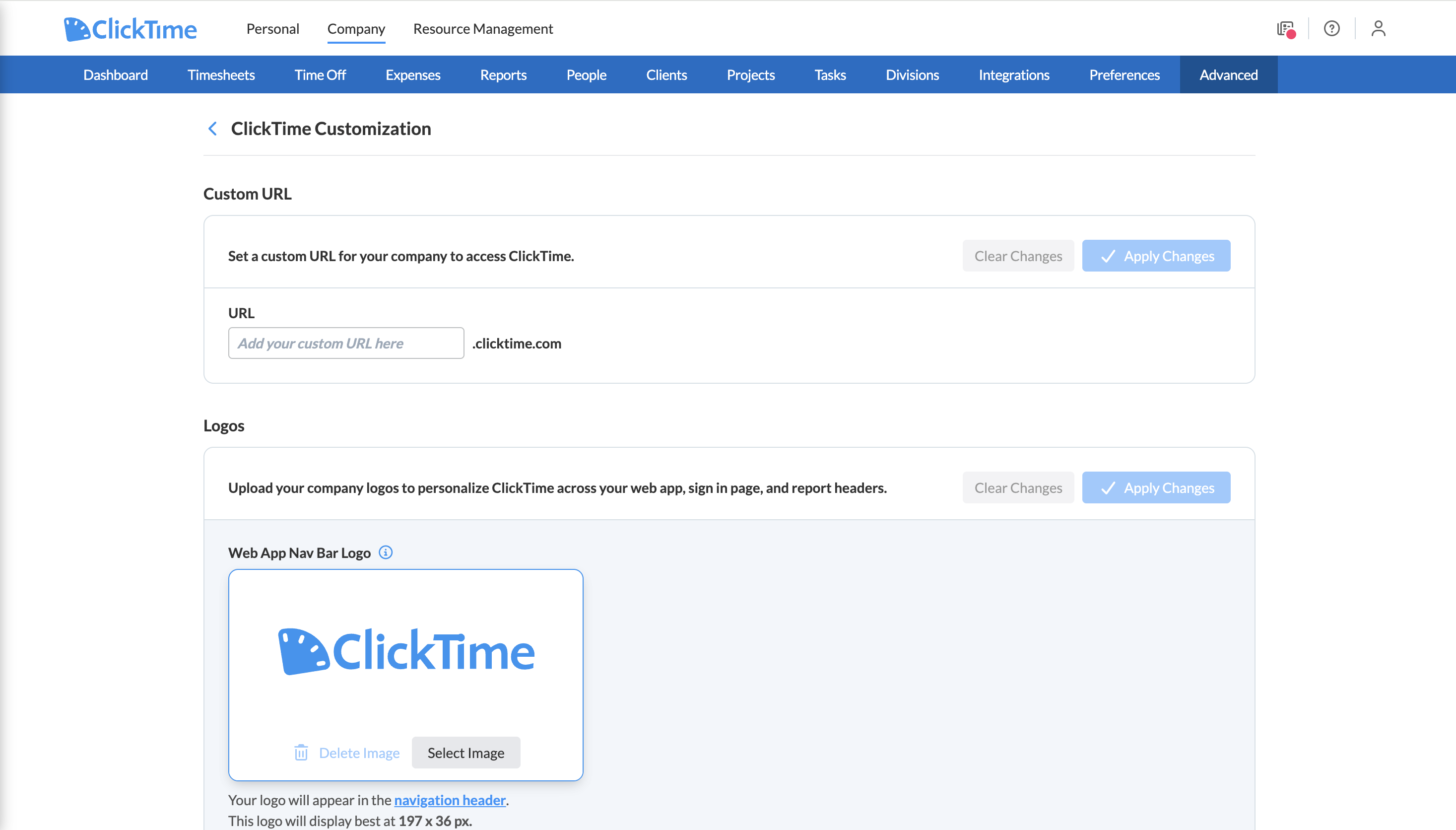
Task: Click the Select Image button
Action: [x=465, y=753]
